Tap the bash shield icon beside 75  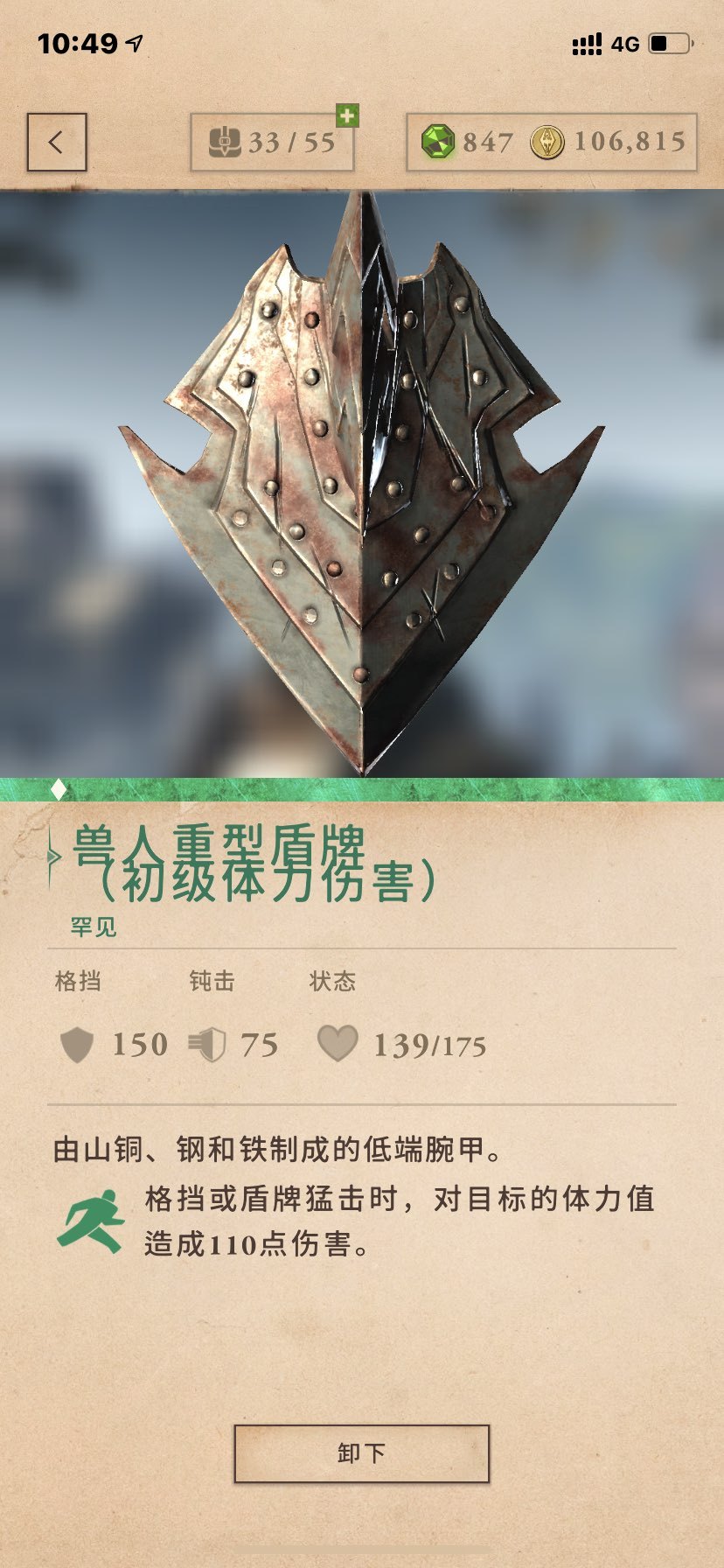point(207,1045)
